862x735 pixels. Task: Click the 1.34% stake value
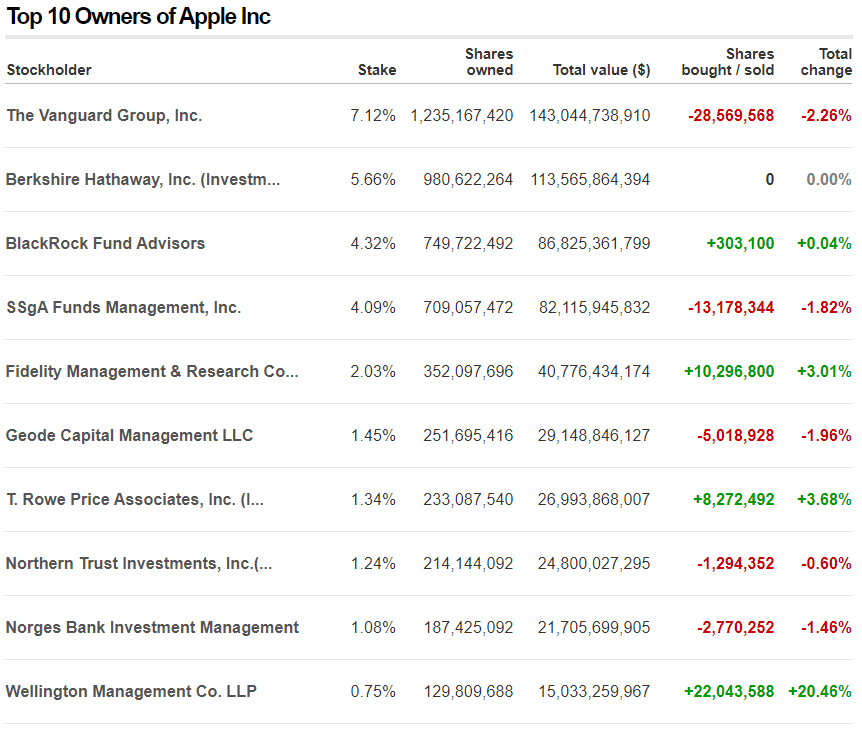point(373,499)
